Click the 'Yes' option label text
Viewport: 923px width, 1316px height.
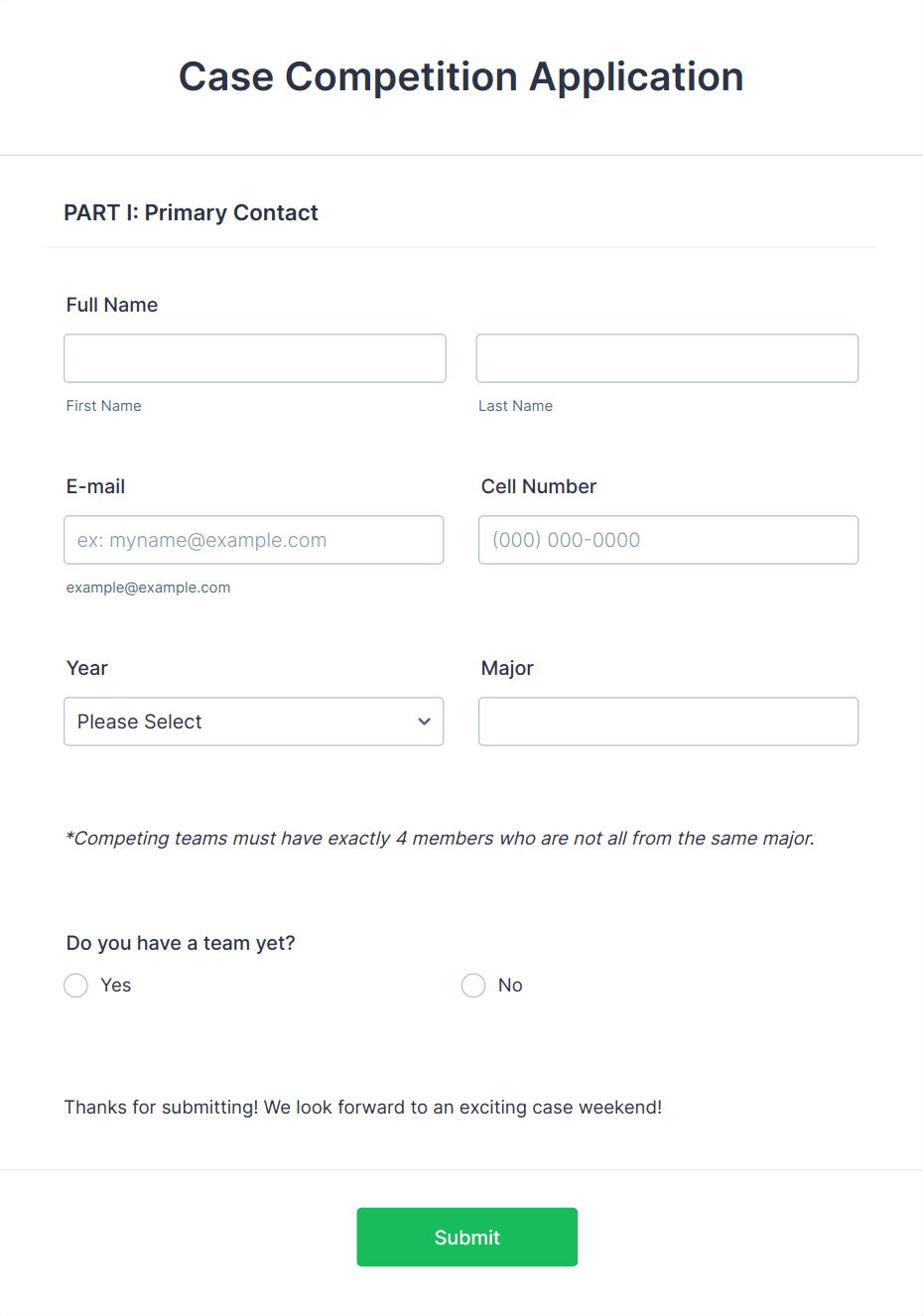(116, 986)
